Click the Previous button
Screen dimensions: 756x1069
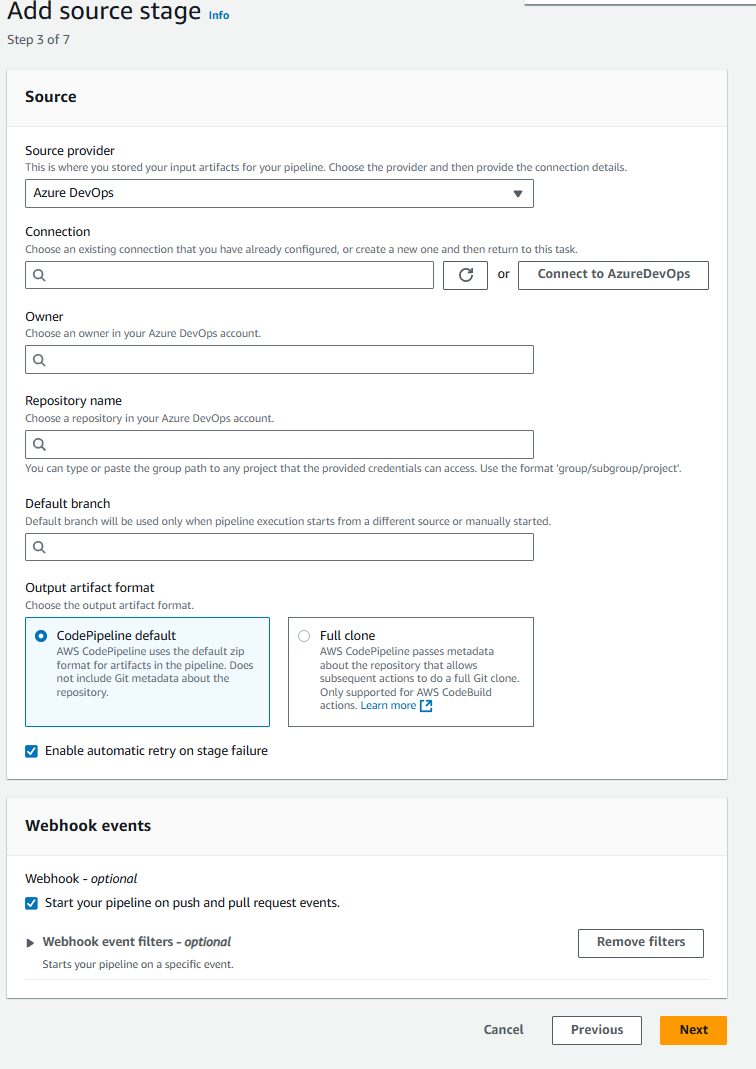point(596,1029)
